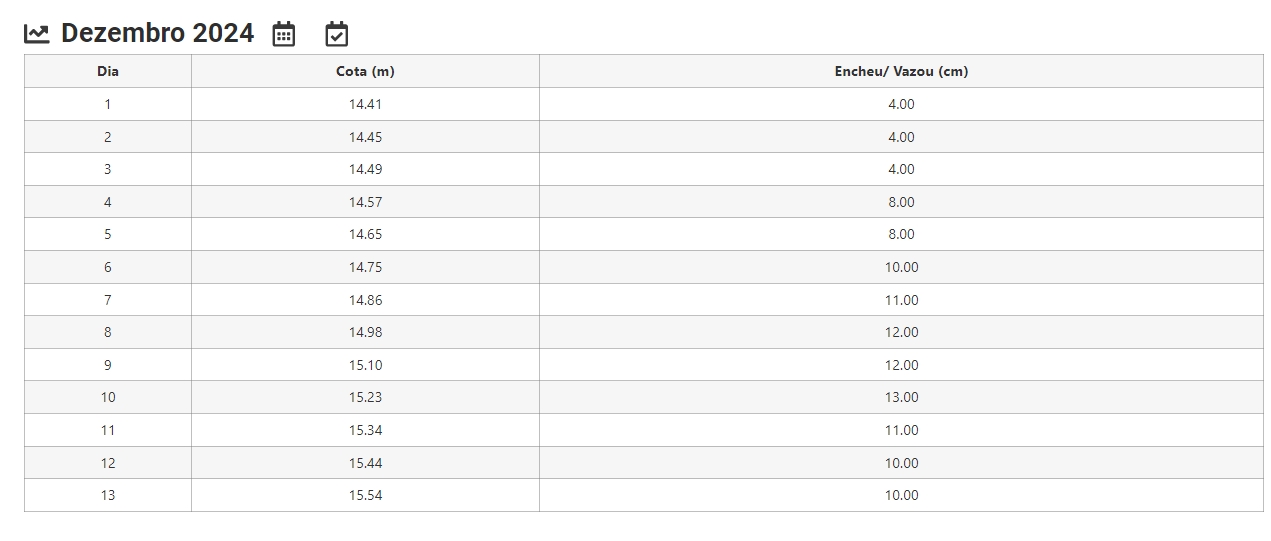Click the cota value 14.65
Image resolution: width=1271 pixels, height=541 pixels.
(365, 234)
